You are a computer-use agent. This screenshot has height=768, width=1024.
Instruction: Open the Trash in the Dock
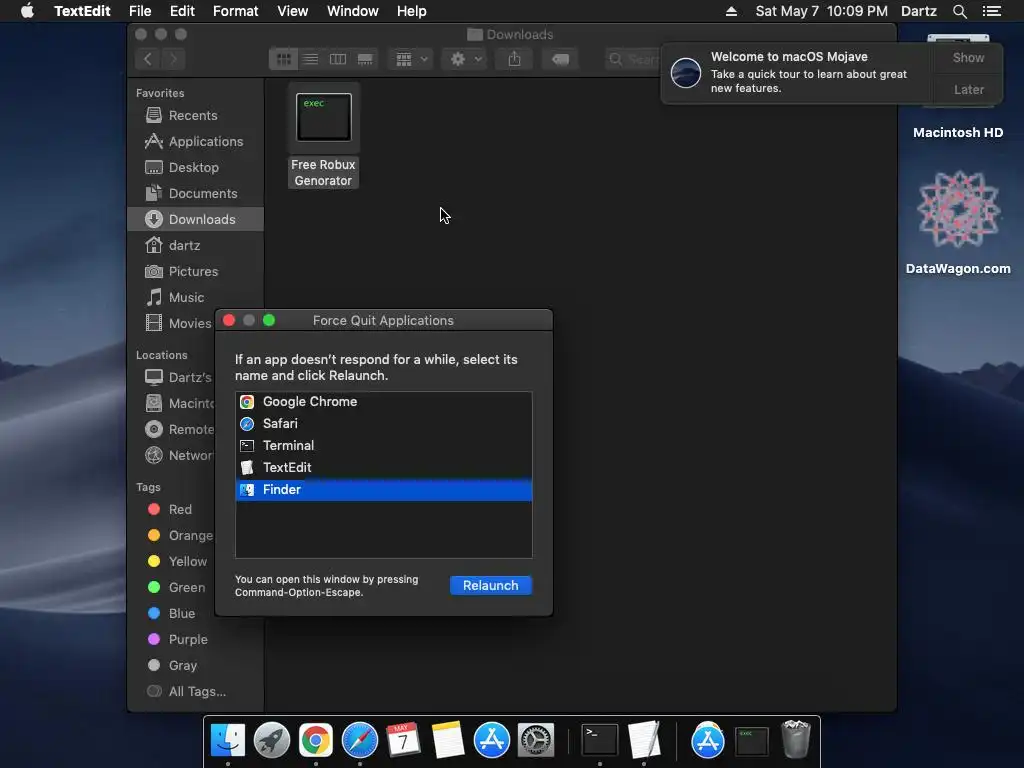tap(795, 739)
